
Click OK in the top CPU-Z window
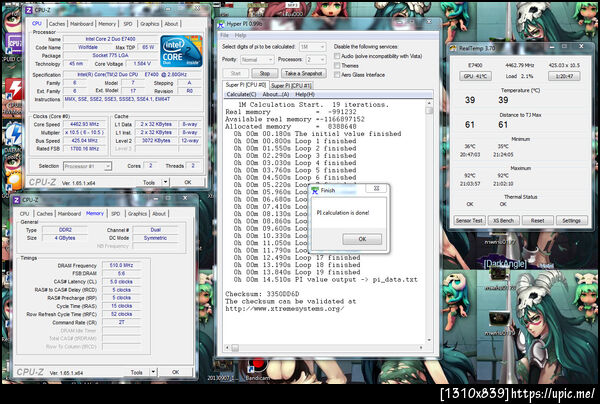pos(188,182)
